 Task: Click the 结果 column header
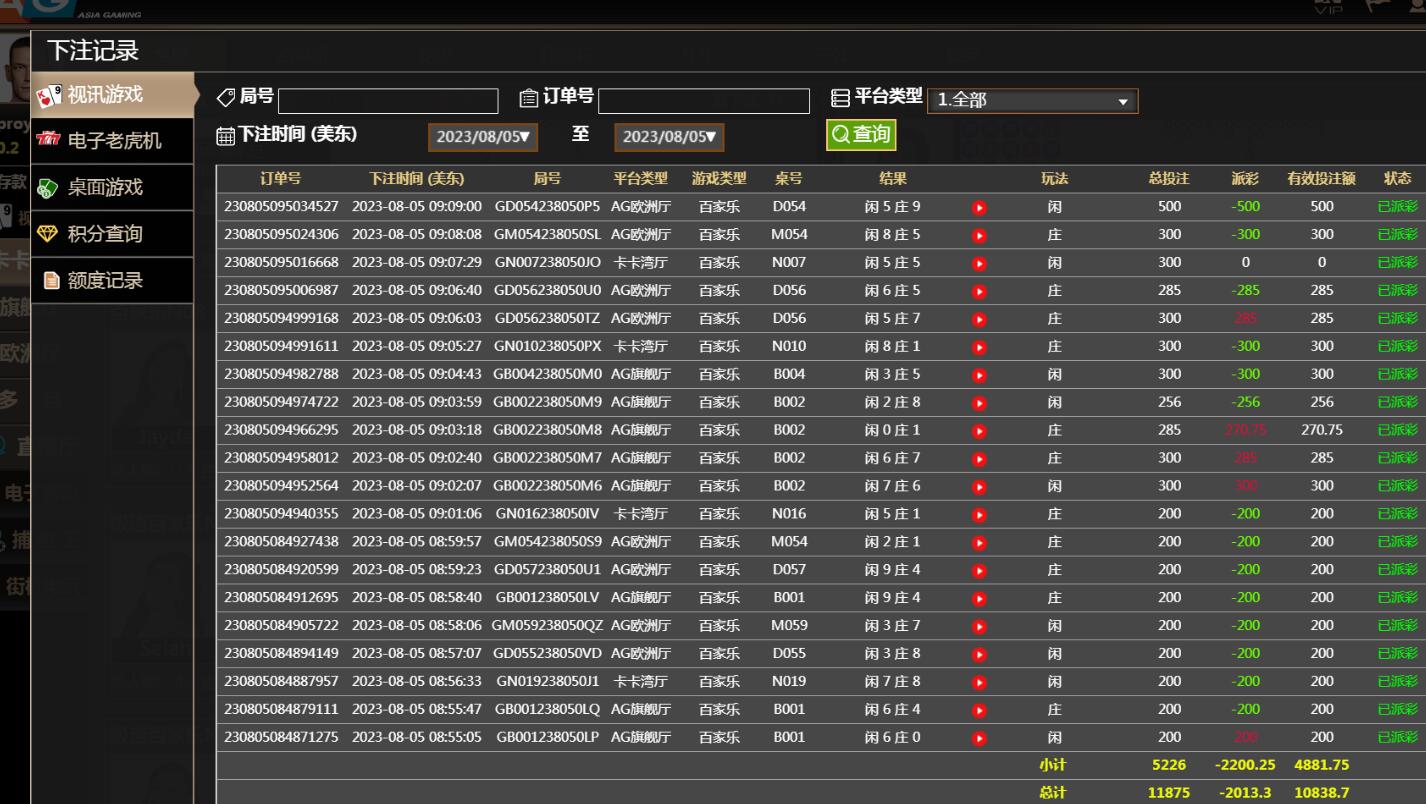point(893,179)
